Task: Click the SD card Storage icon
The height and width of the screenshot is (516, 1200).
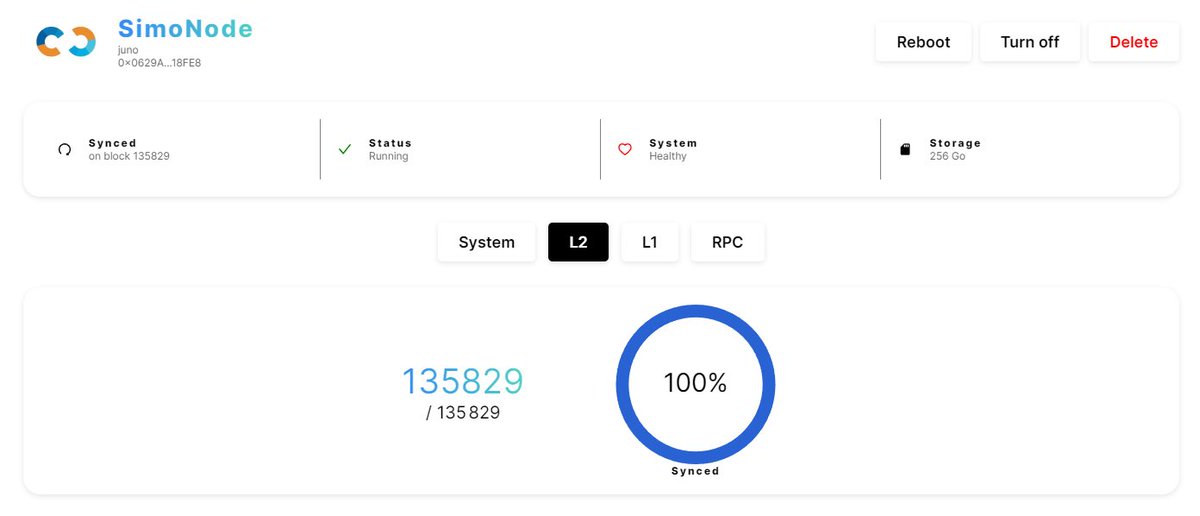Action: coord(905,149)
